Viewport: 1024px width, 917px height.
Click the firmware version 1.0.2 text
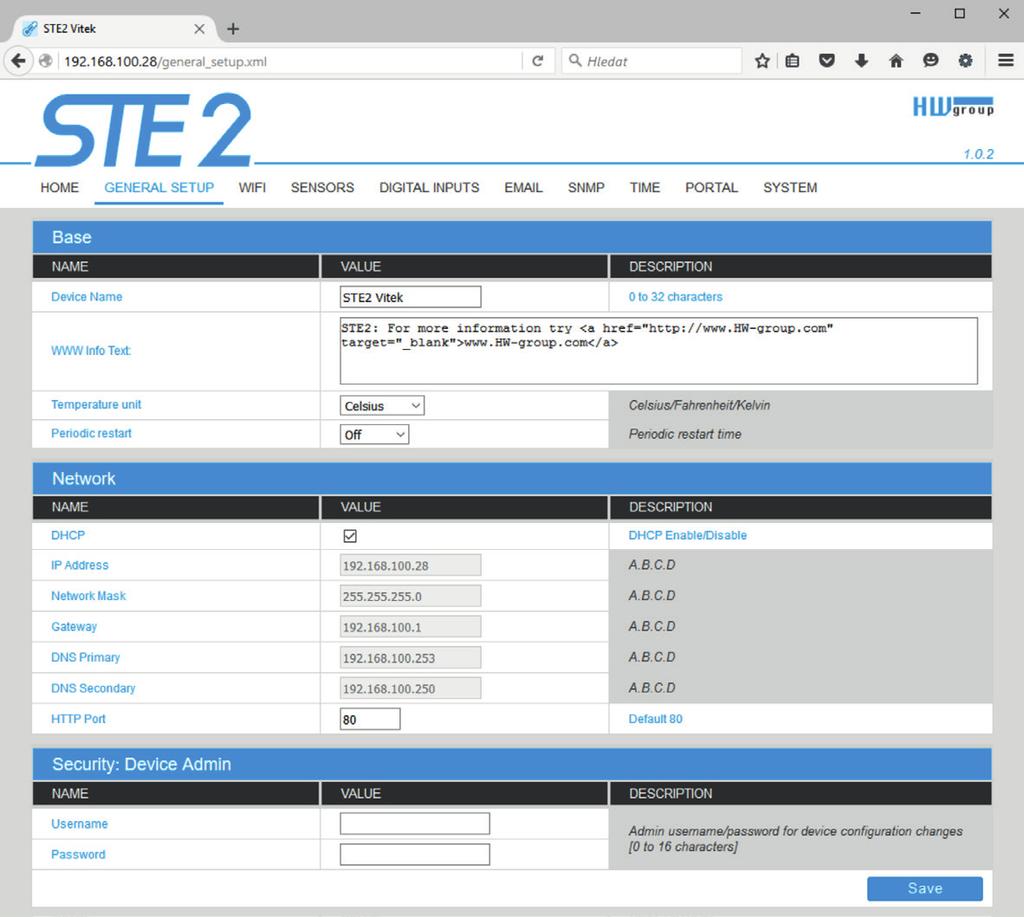978,154
